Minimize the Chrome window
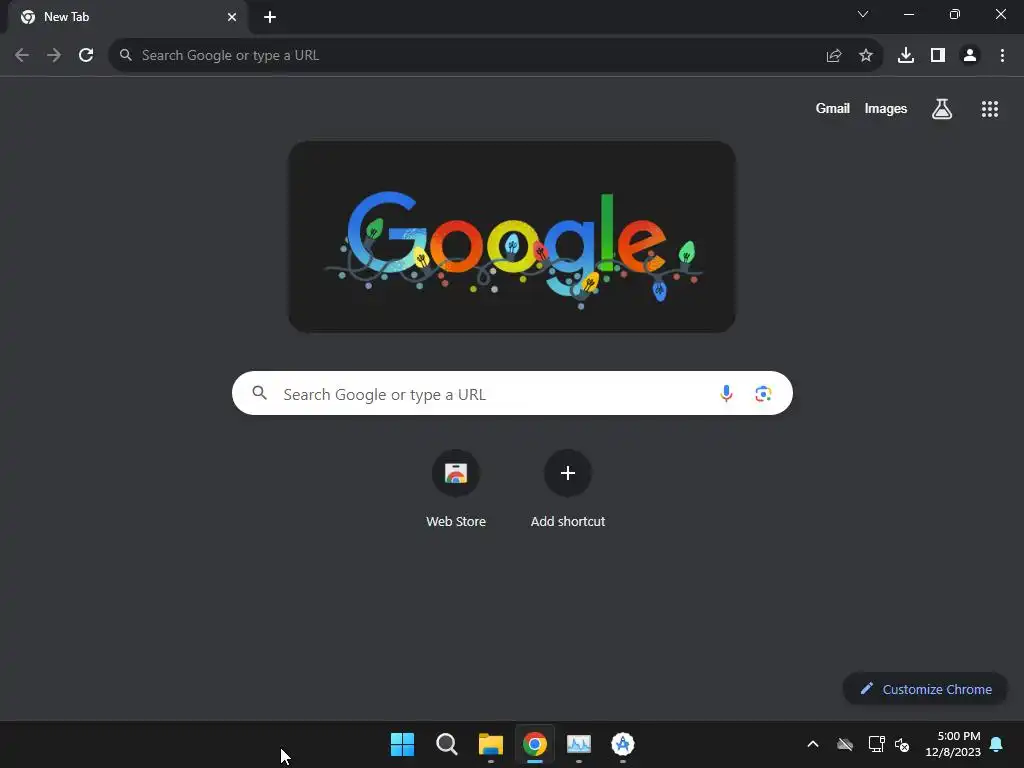1024x768 pixels. 908,14
